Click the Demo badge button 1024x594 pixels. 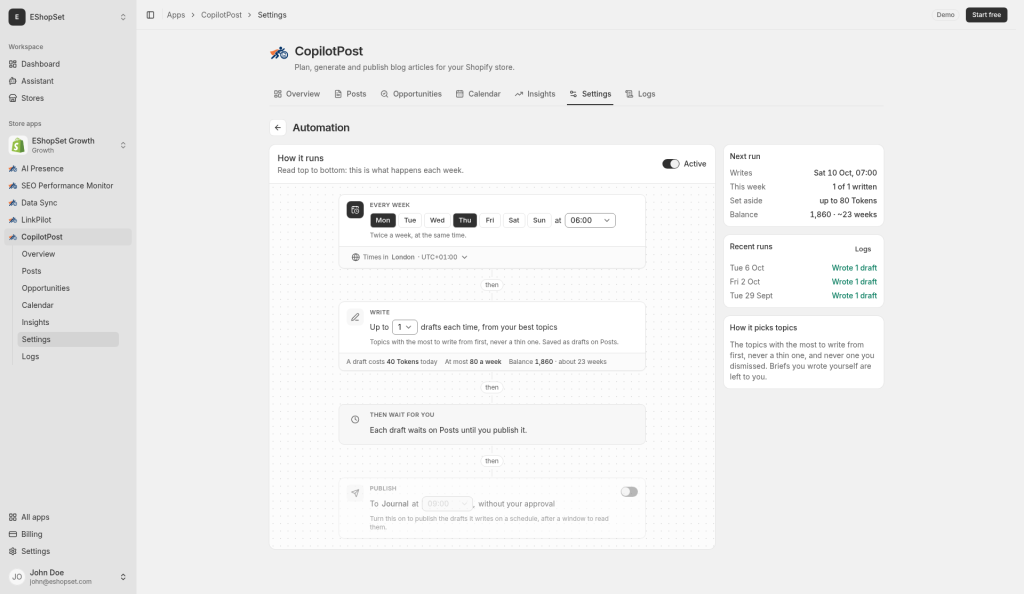[945, 15]
